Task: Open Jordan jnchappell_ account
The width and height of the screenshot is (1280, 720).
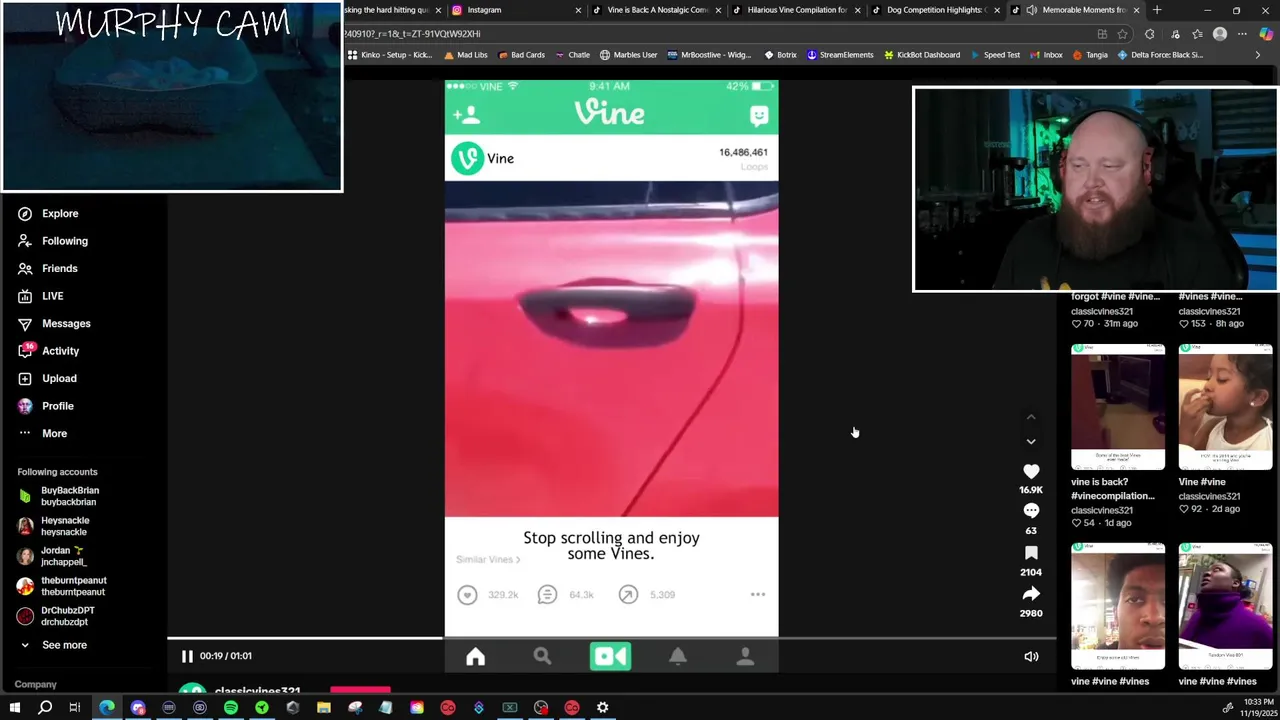Action: [x=53, y=556]
